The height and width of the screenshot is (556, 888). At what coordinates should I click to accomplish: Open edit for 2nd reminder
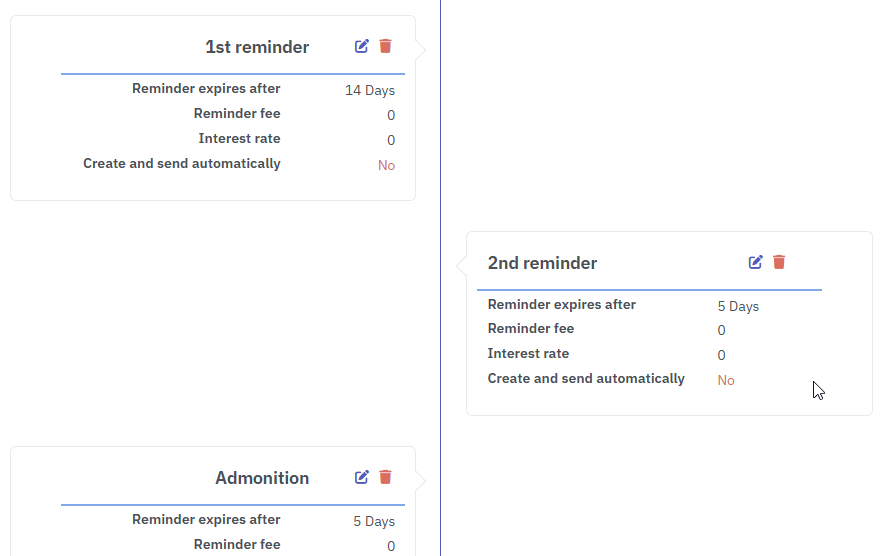pyautogui.click(x=755, y=262)
